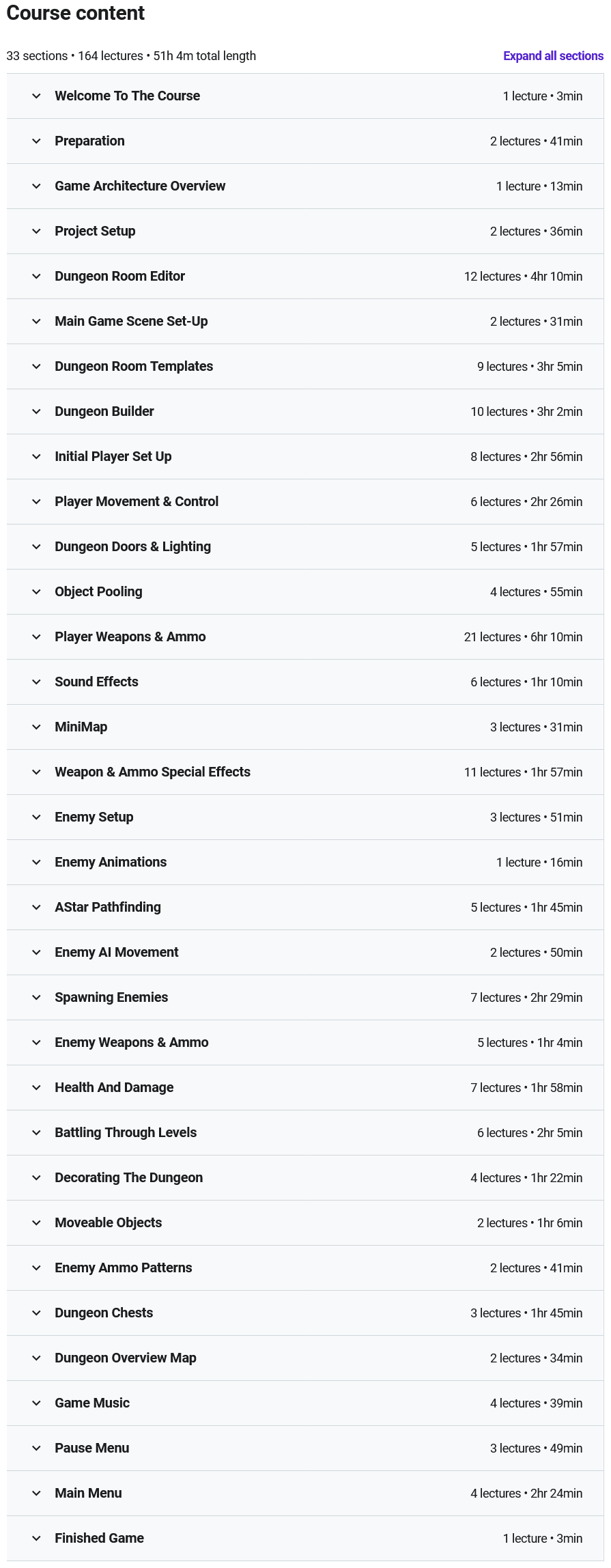
Task: Open the Enemy AI Movement section
Action: tap(305, 953)
